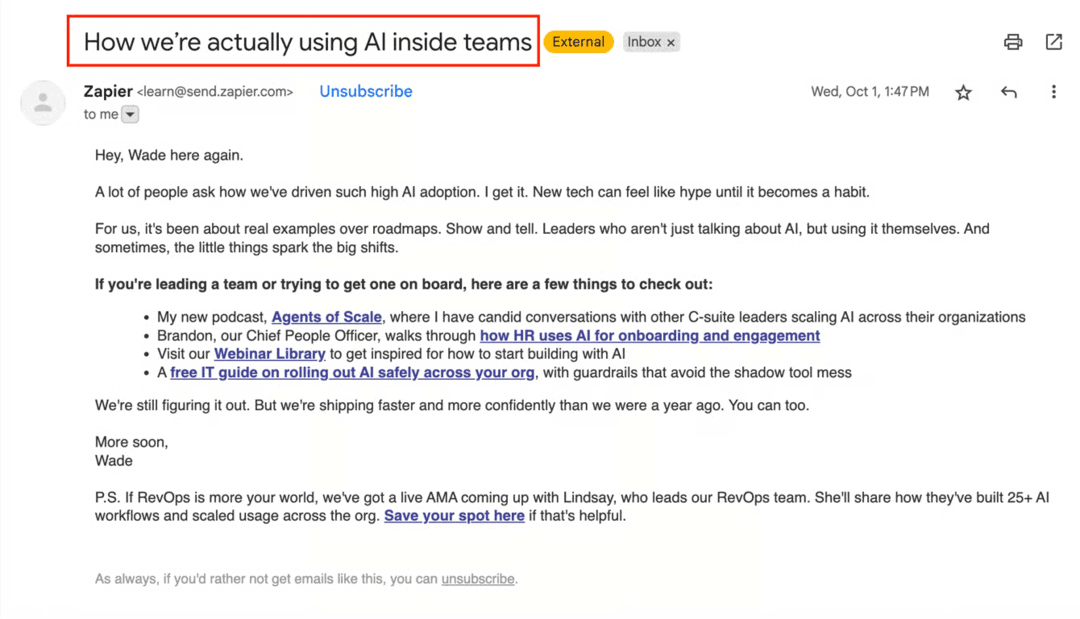
Task: Visit the Webinar Library link
Action: point(269,353)
